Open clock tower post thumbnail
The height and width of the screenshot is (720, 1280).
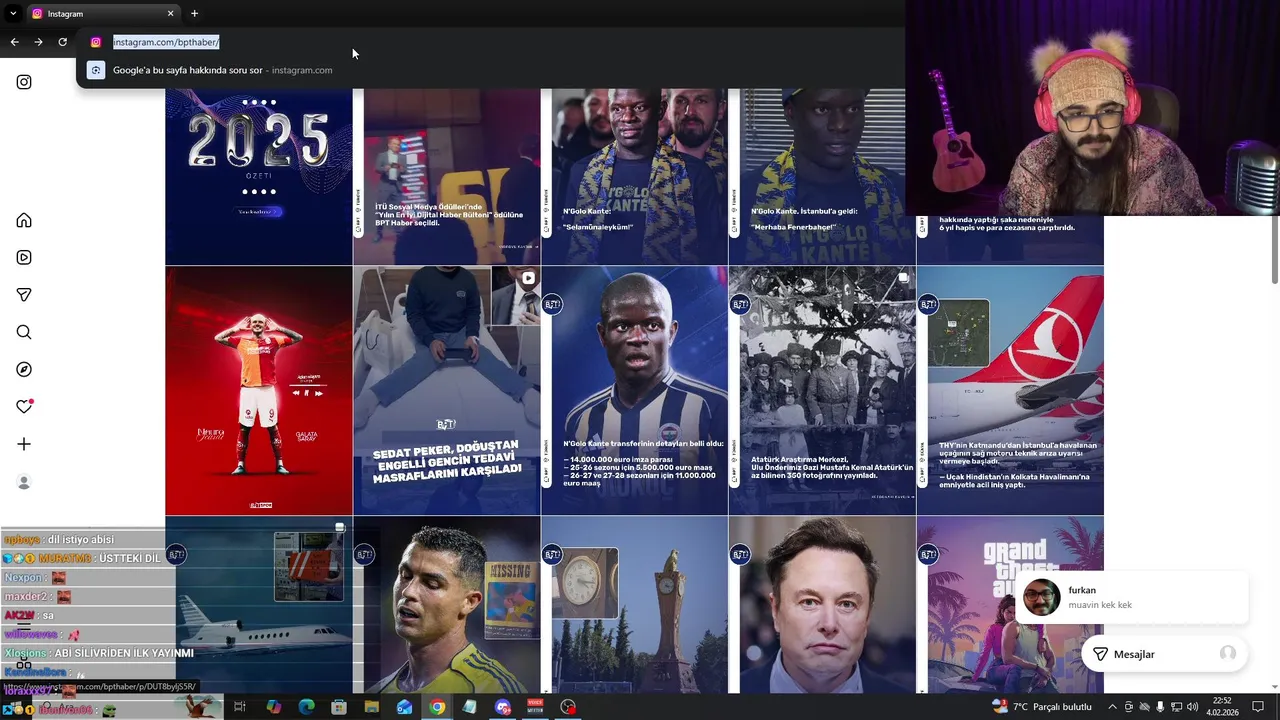(634, 604)
